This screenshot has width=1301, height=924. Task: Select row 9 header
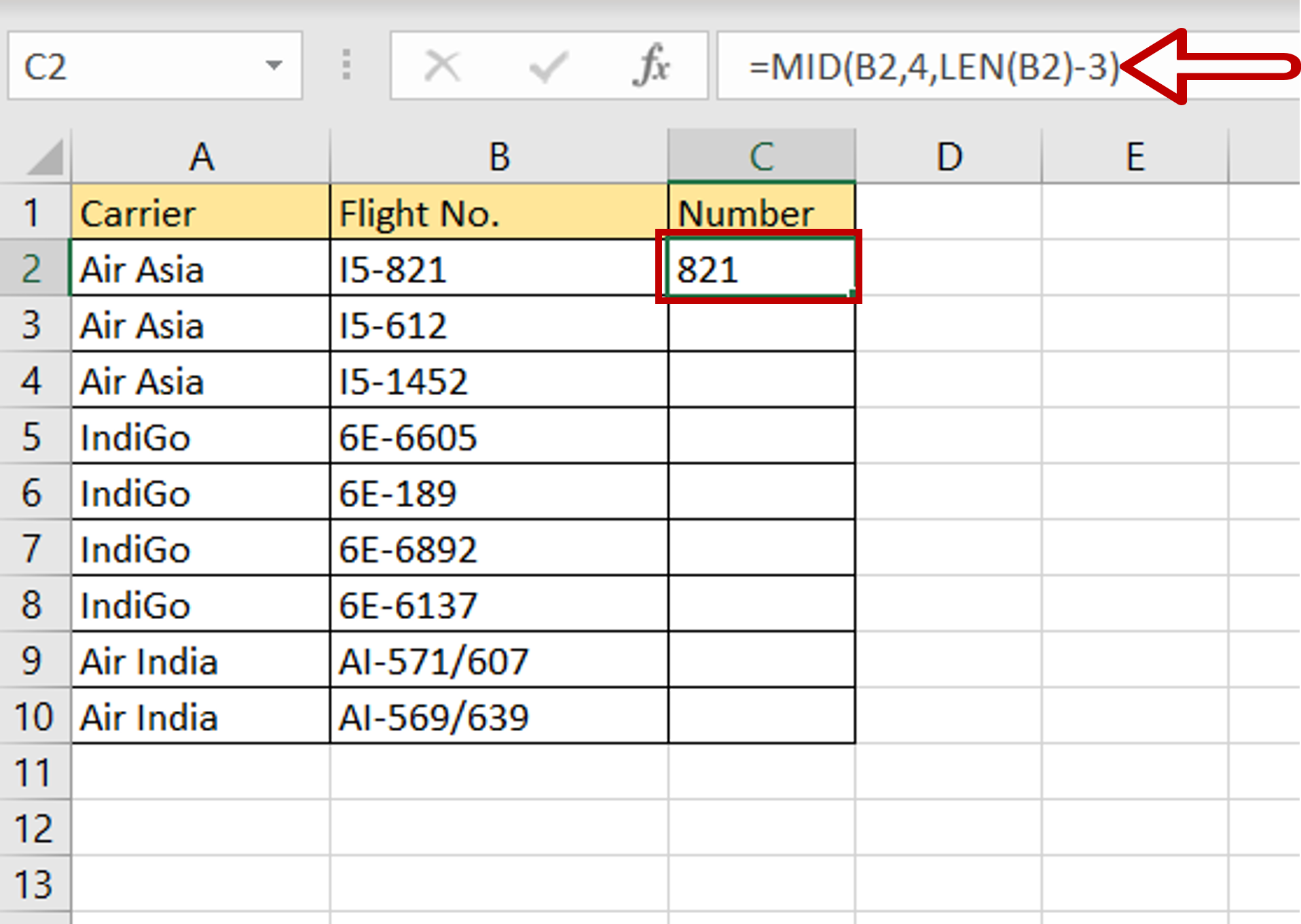(34, 660)
